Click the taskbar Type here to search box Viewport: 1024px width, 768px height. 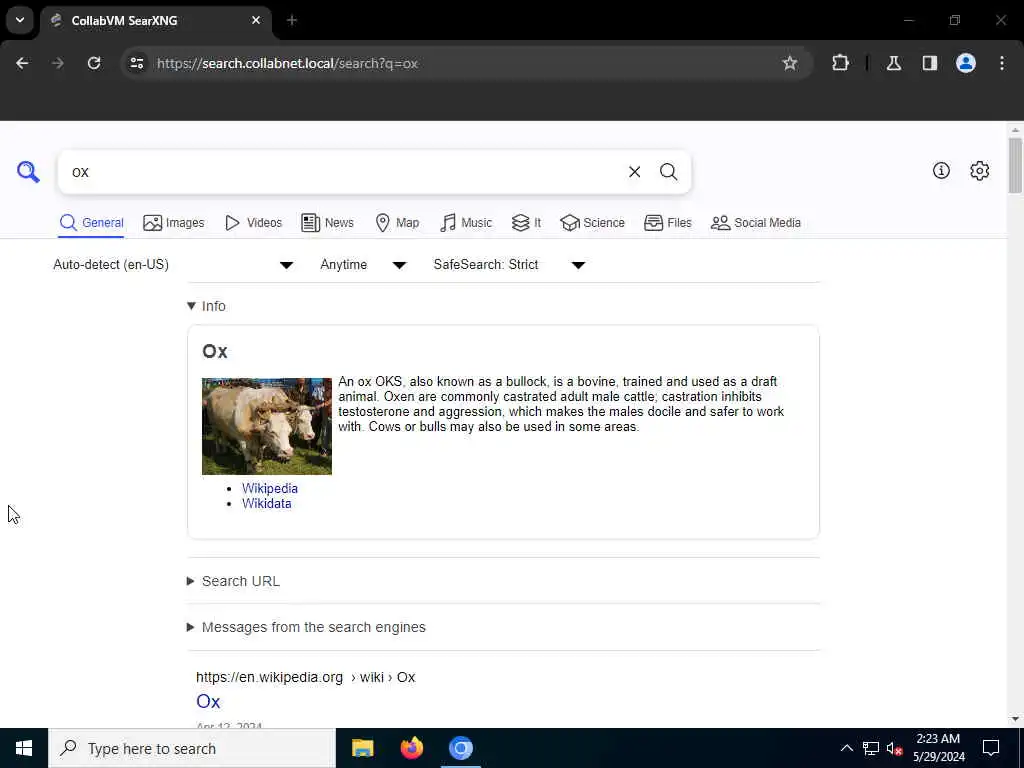(x=192, y=748)
